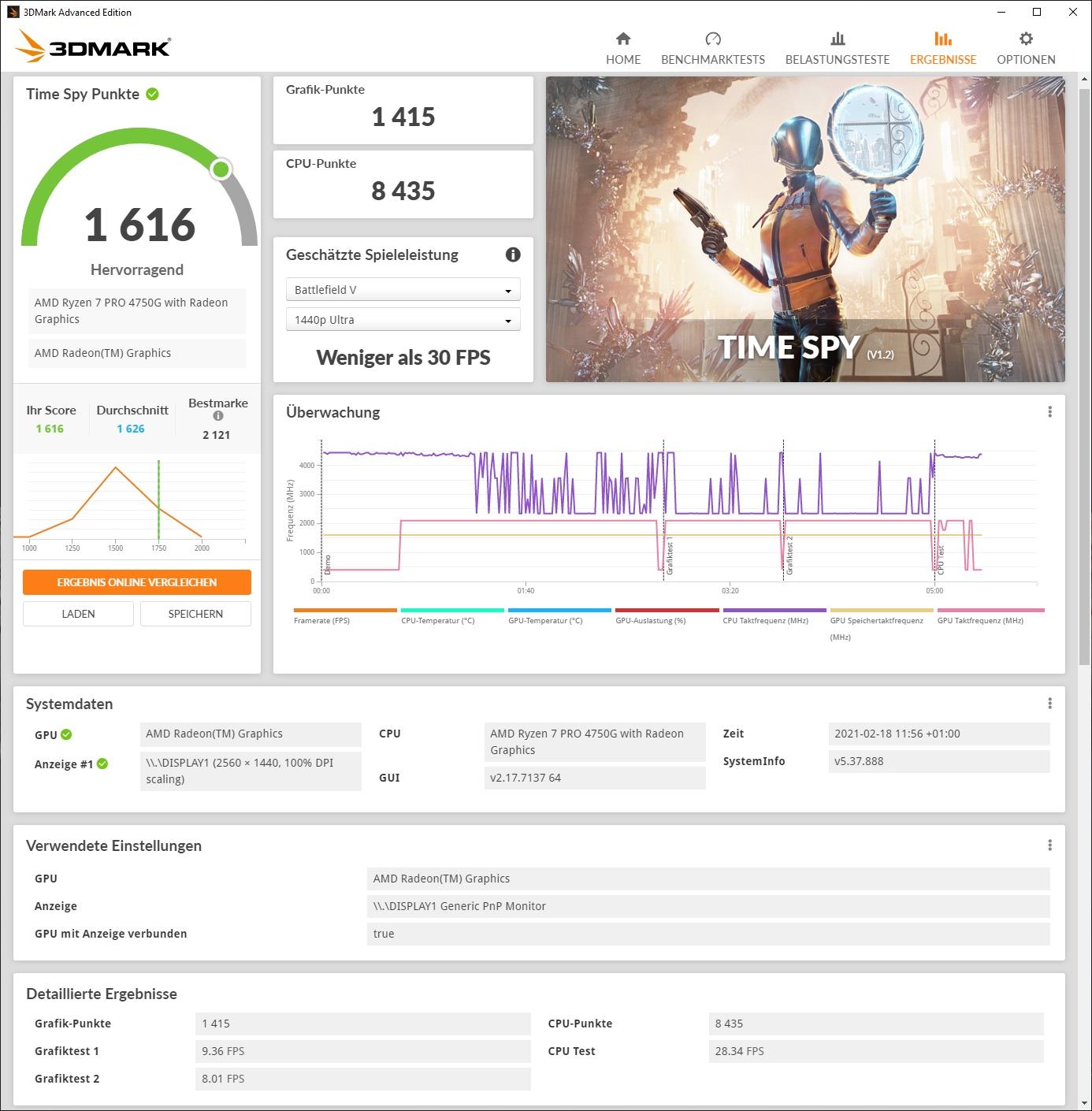Click scrollbar down arrow
The height and width of the screenshot is (1111, 1092).
click(x=1084, y=1103)
